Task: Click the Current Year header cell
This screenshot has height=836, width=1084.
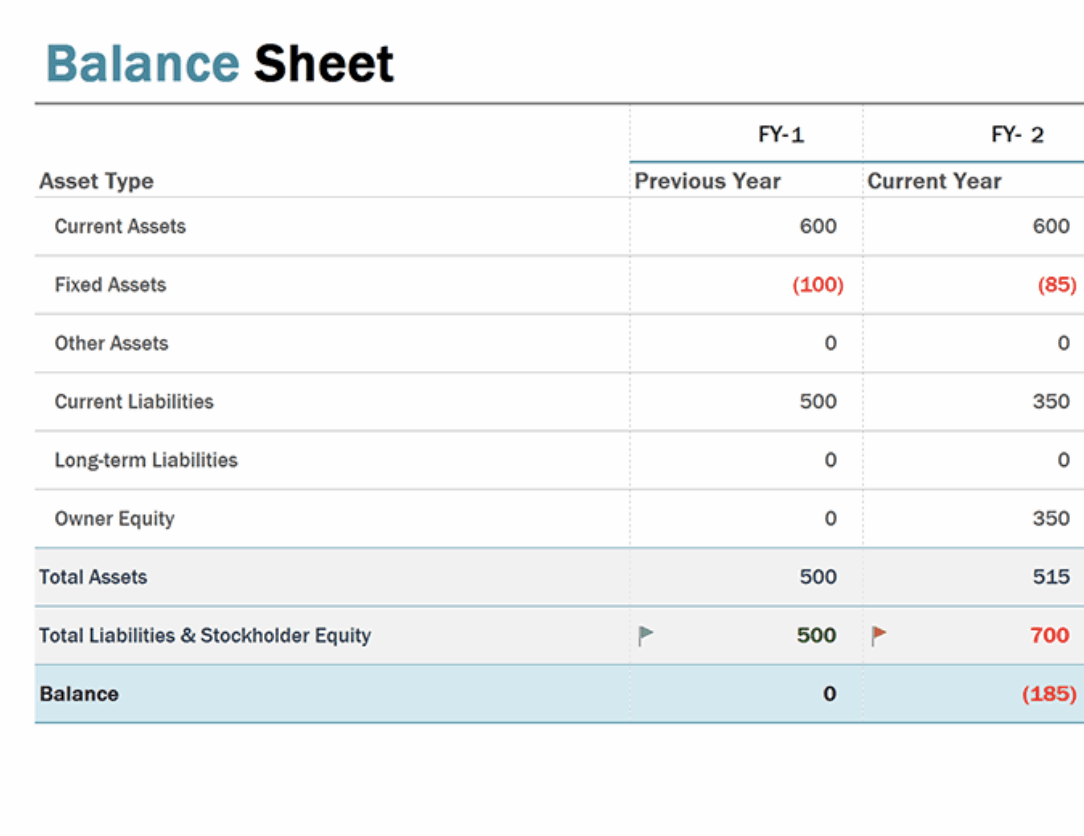Action: (x=934, y=181)
